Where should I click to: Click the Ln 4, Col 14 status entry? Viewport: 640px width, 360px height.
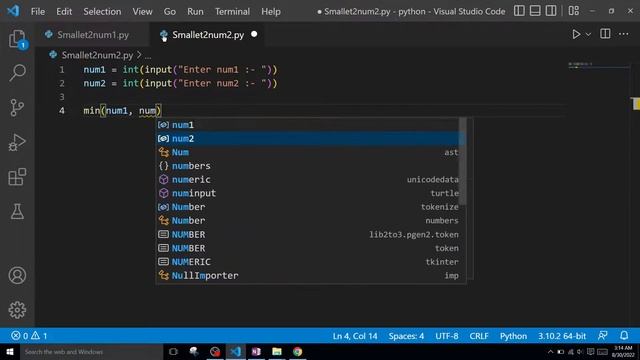click(x=355, y=336)
